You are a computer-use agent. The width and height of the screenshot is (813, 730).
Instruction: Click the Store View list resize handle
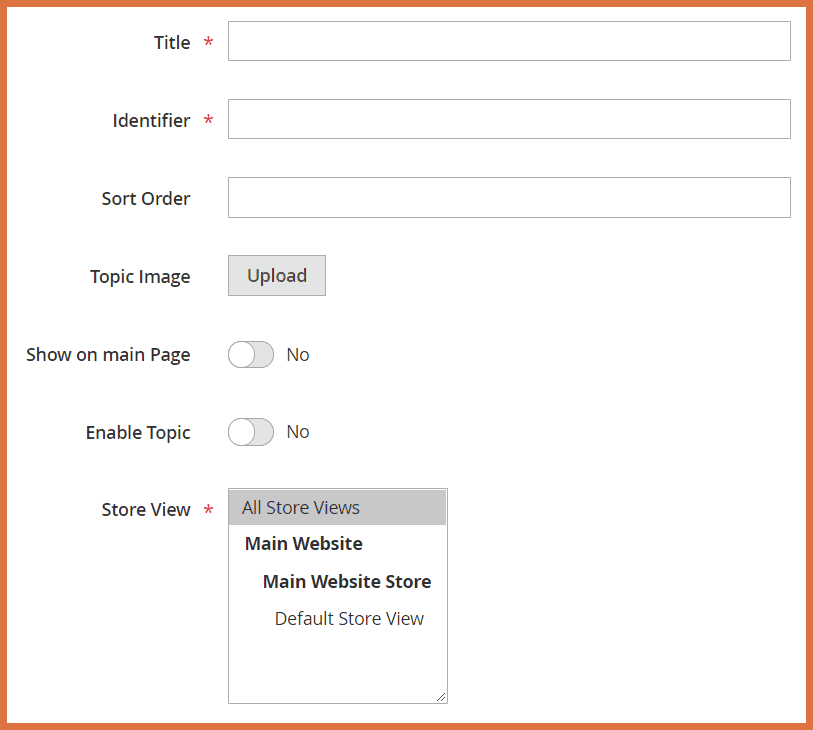tap(441, 697)
